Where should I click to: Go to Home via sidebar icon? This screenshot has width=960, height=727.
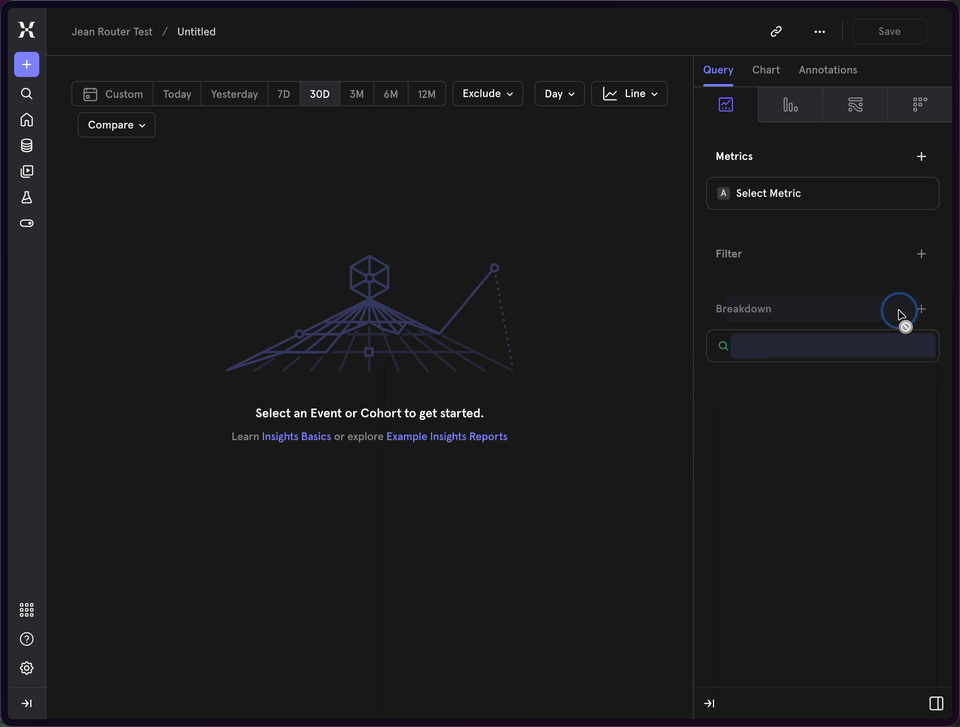[x=27, y=120]
